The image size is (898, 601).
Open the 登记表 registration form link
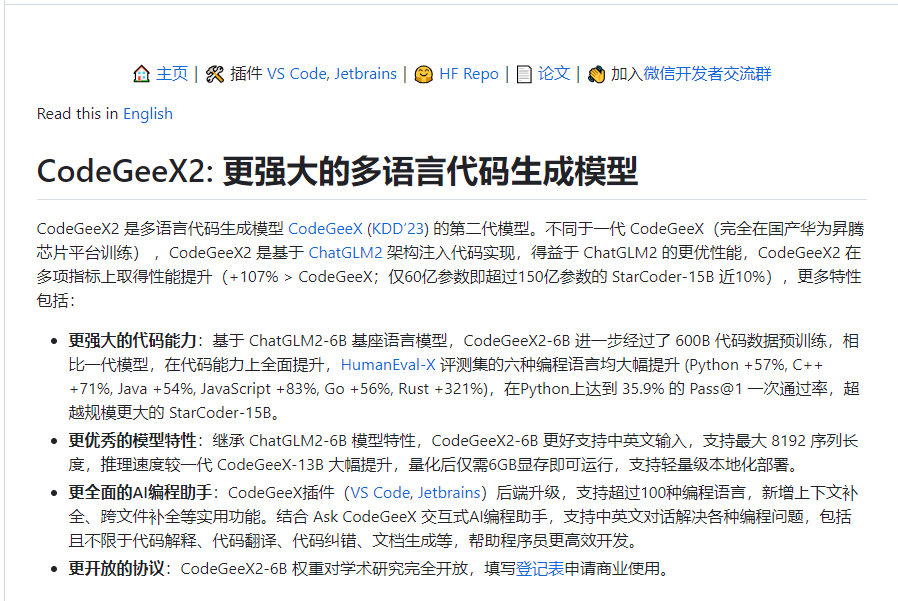539,568
